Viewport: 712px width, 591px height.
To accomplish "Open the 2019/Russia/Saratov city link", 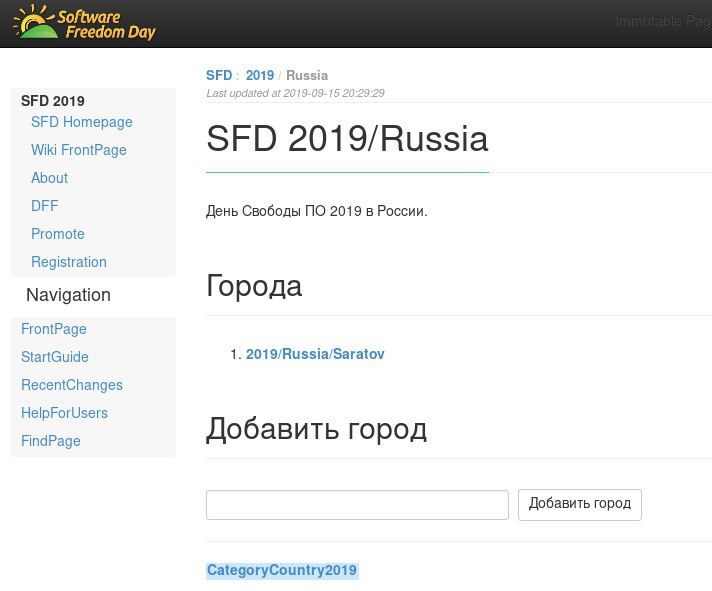I will [315, 354].
